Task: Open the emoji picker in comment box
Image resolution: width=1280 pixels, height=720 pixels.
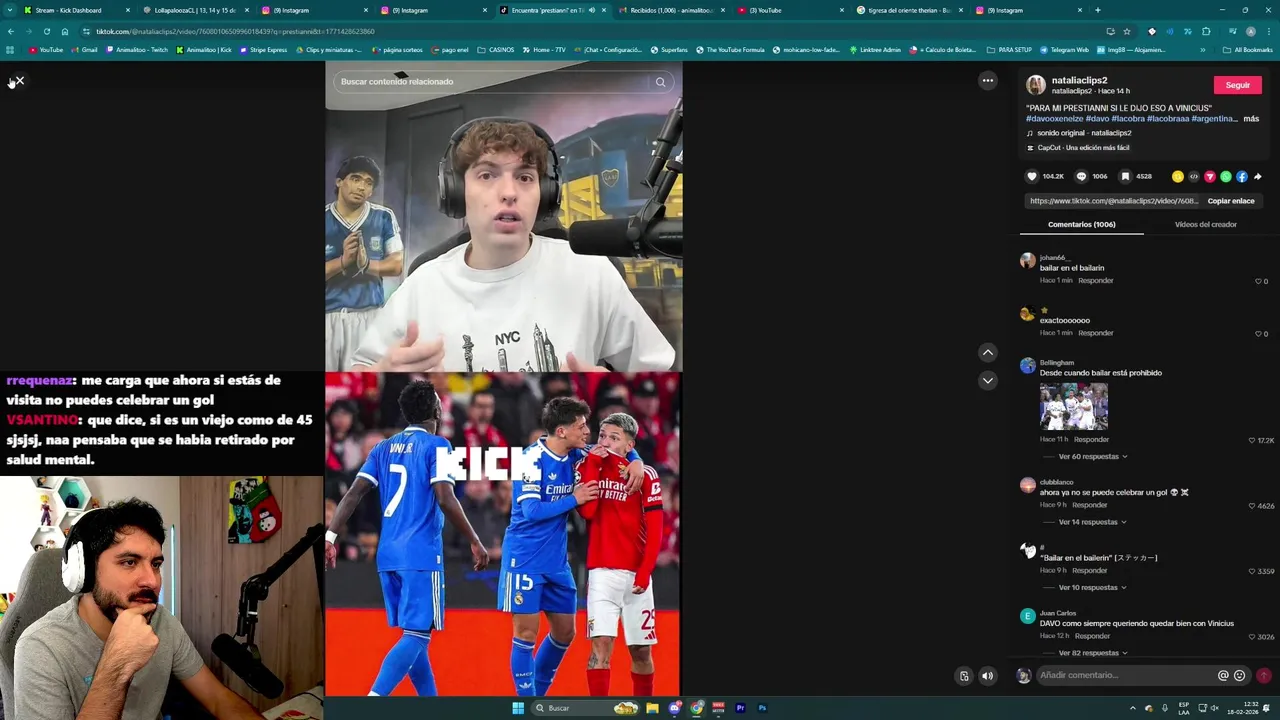Action: click(x=1240, y=675)
